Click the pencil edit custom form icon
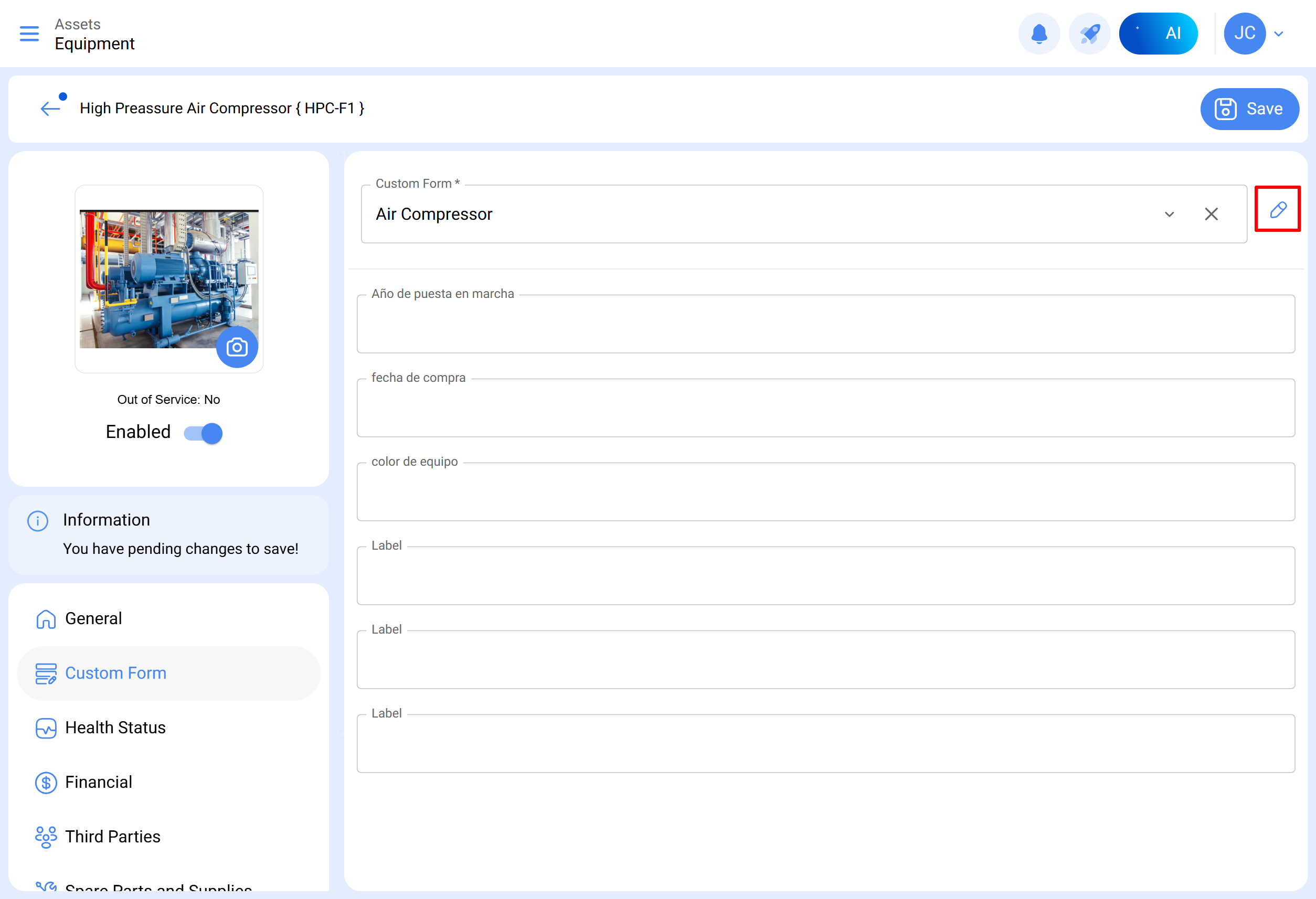Image resolution: width=1316 pixels, height=899 pixels. pyautogui.click(x=1277, y=209)
